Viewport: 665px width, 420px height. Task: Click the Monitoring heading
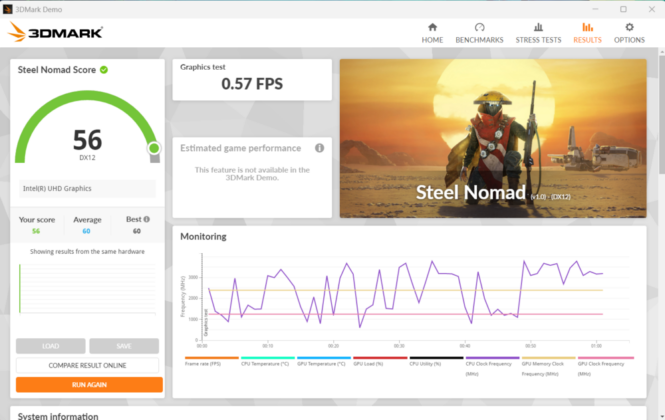tap(203, 237)
